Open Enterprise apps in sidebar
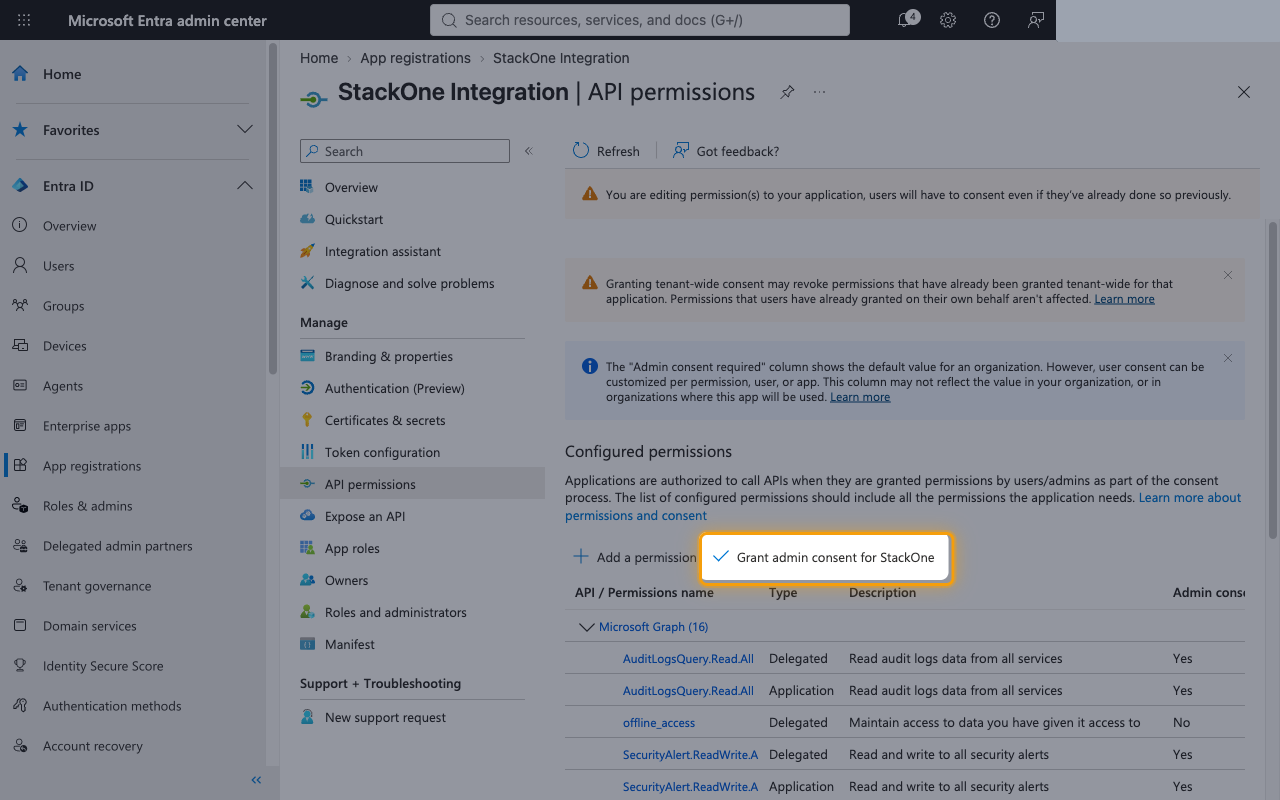The height and width of the screenshot is (800, 1280). (x=132, y=426)
